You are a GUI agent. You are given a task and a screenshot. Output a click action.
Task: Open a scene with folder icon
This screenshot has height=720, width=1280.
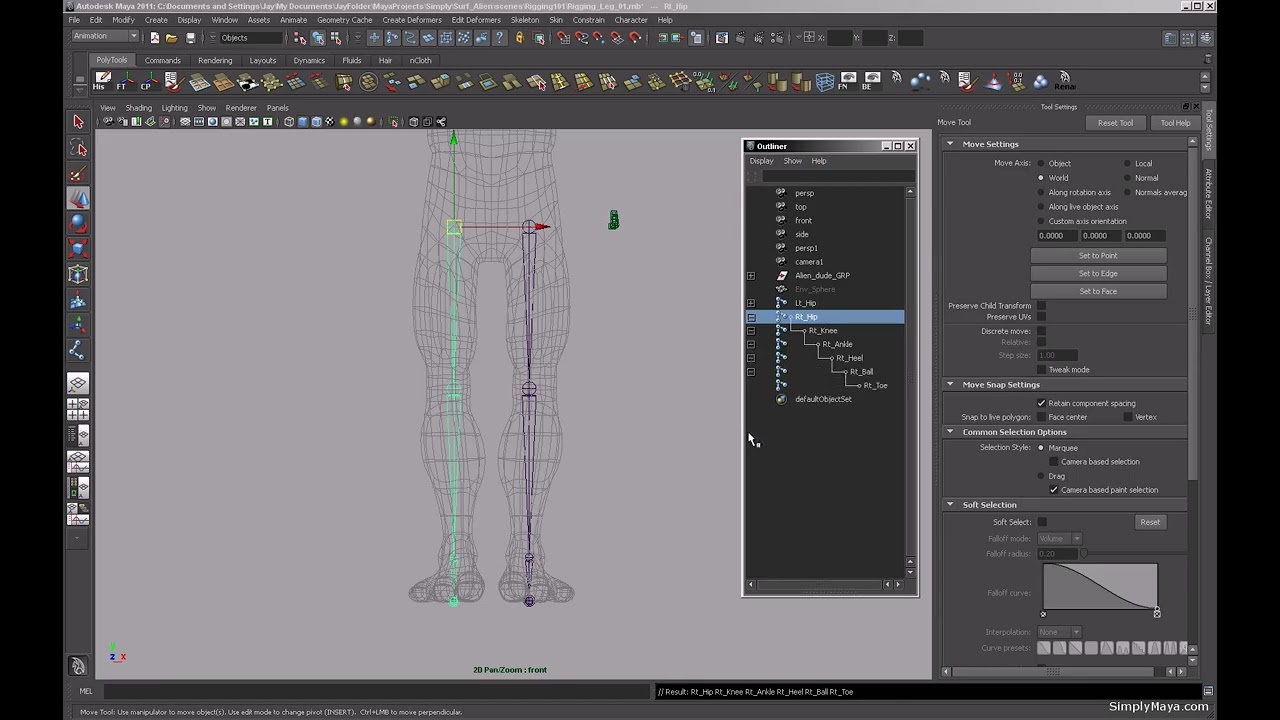(x=172, y=38)
